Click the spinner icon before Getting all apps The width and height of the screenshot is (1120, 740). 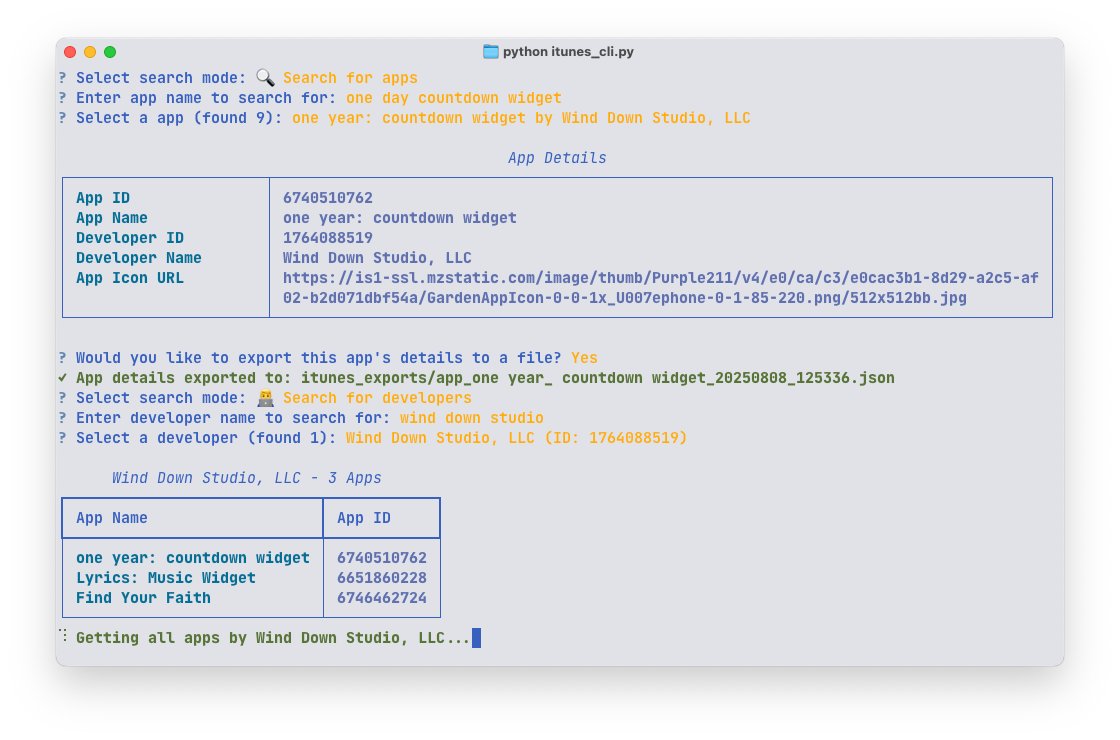click(63, 635)
